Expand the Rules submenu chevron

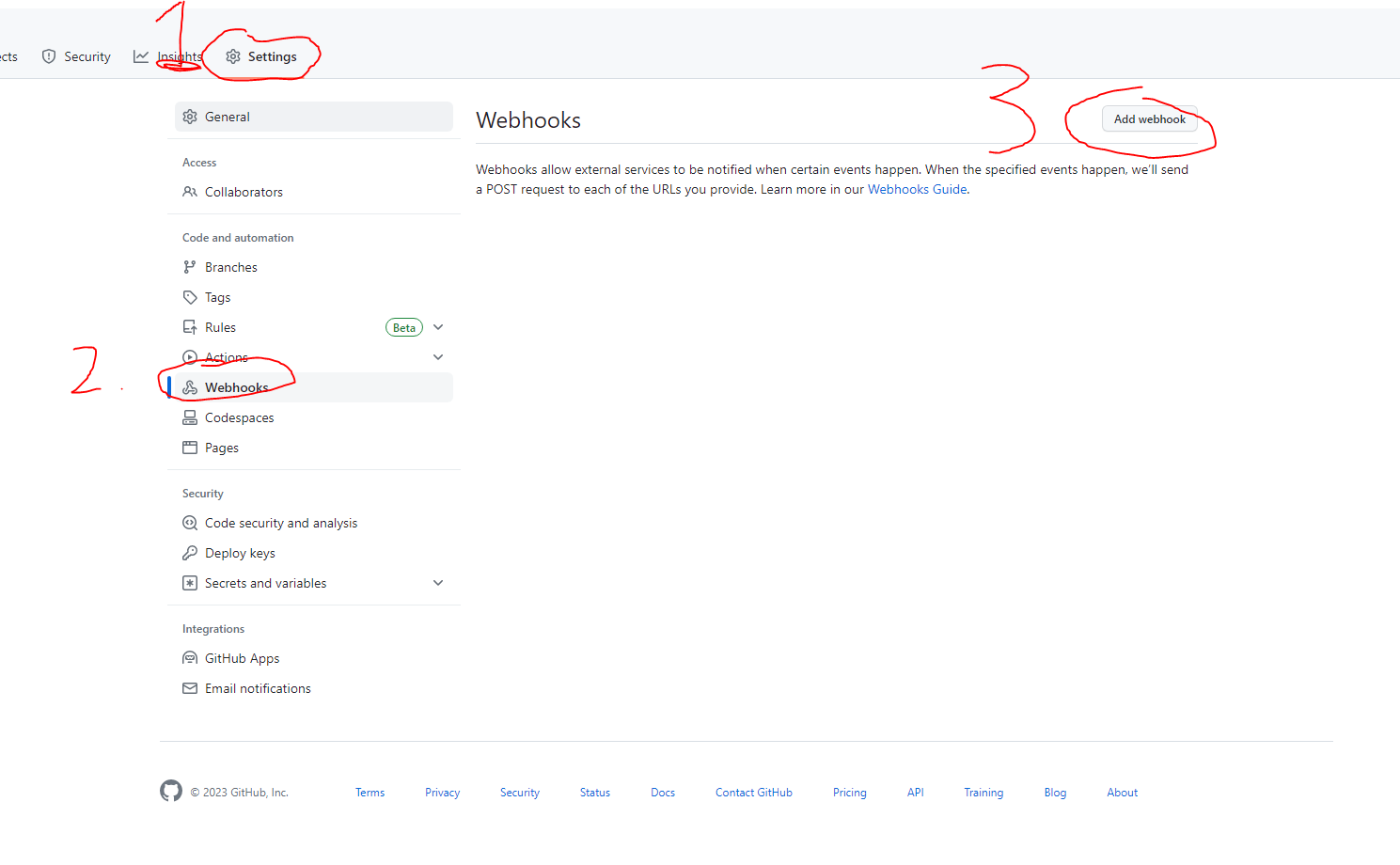[x=438, y=327]
